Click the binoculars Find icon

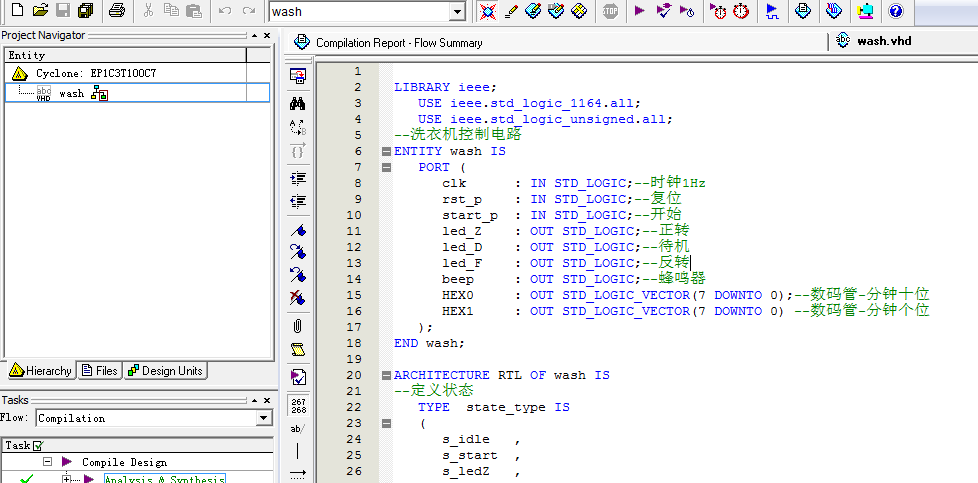click(297, 102)
